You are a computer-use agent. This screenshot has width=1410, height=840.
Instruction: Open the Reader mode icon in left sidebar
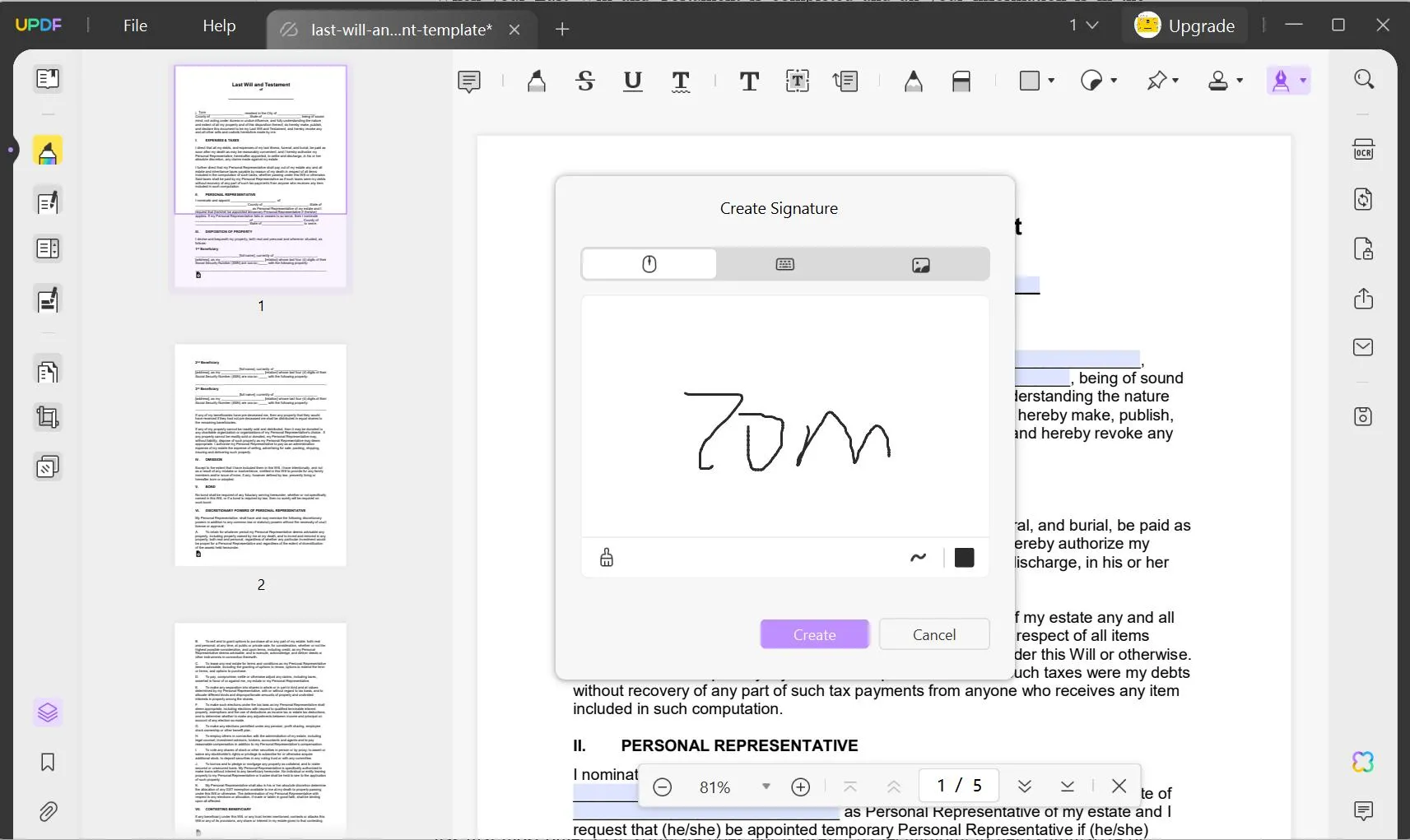click(x=48, y=79)
